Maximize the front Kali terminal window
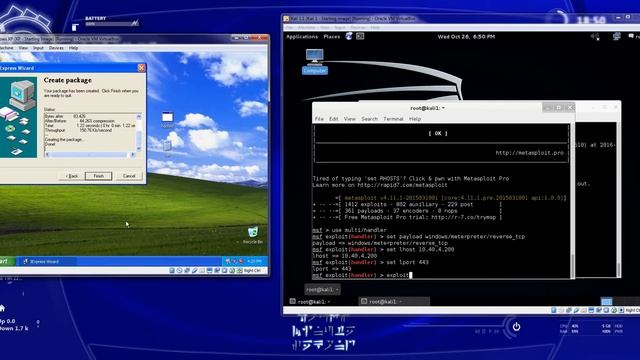The height and width of the screenshot is (360, 640). click(x=558, y=107)
